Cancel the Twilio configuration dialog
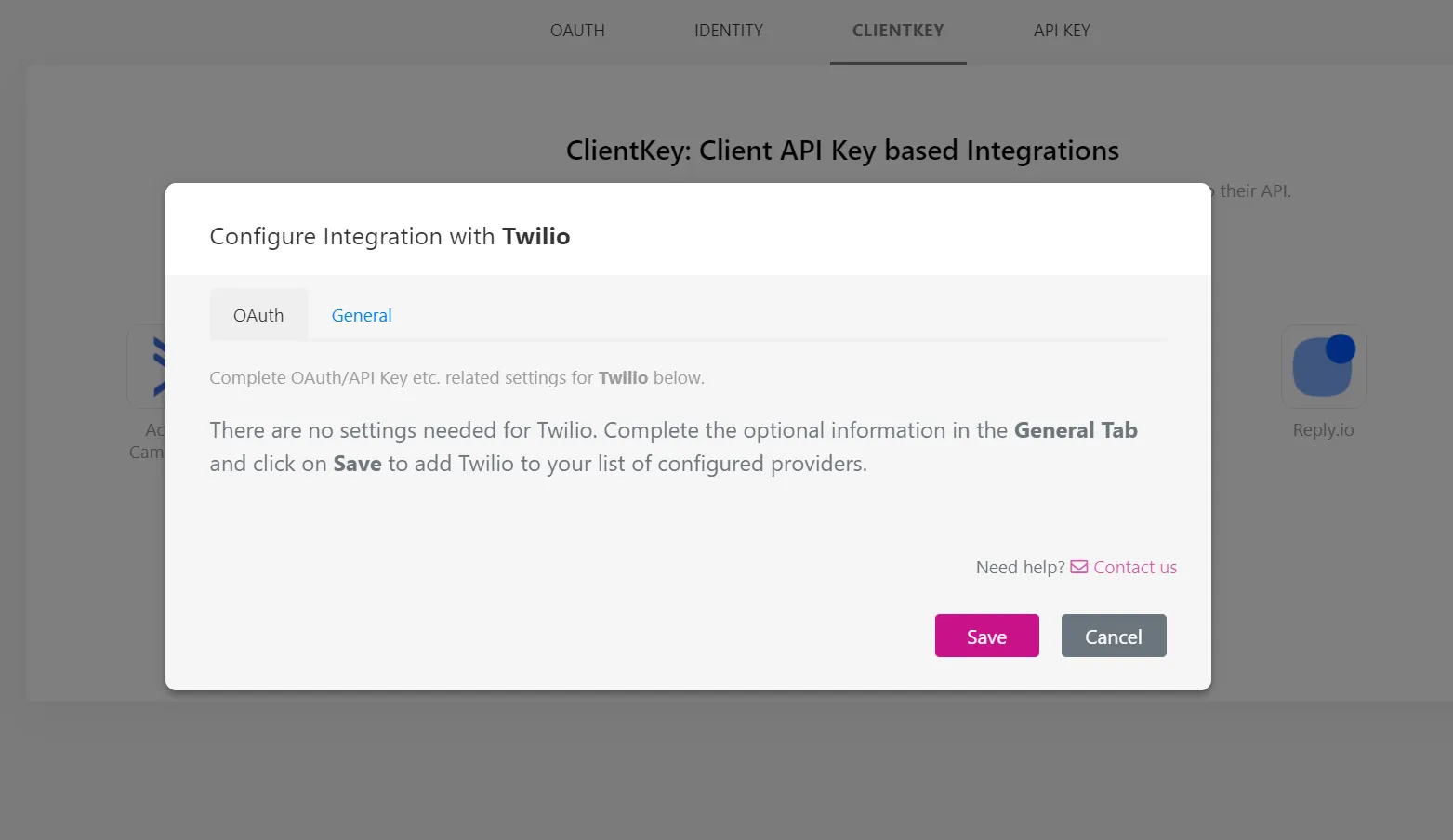 tap(1114, 636)
